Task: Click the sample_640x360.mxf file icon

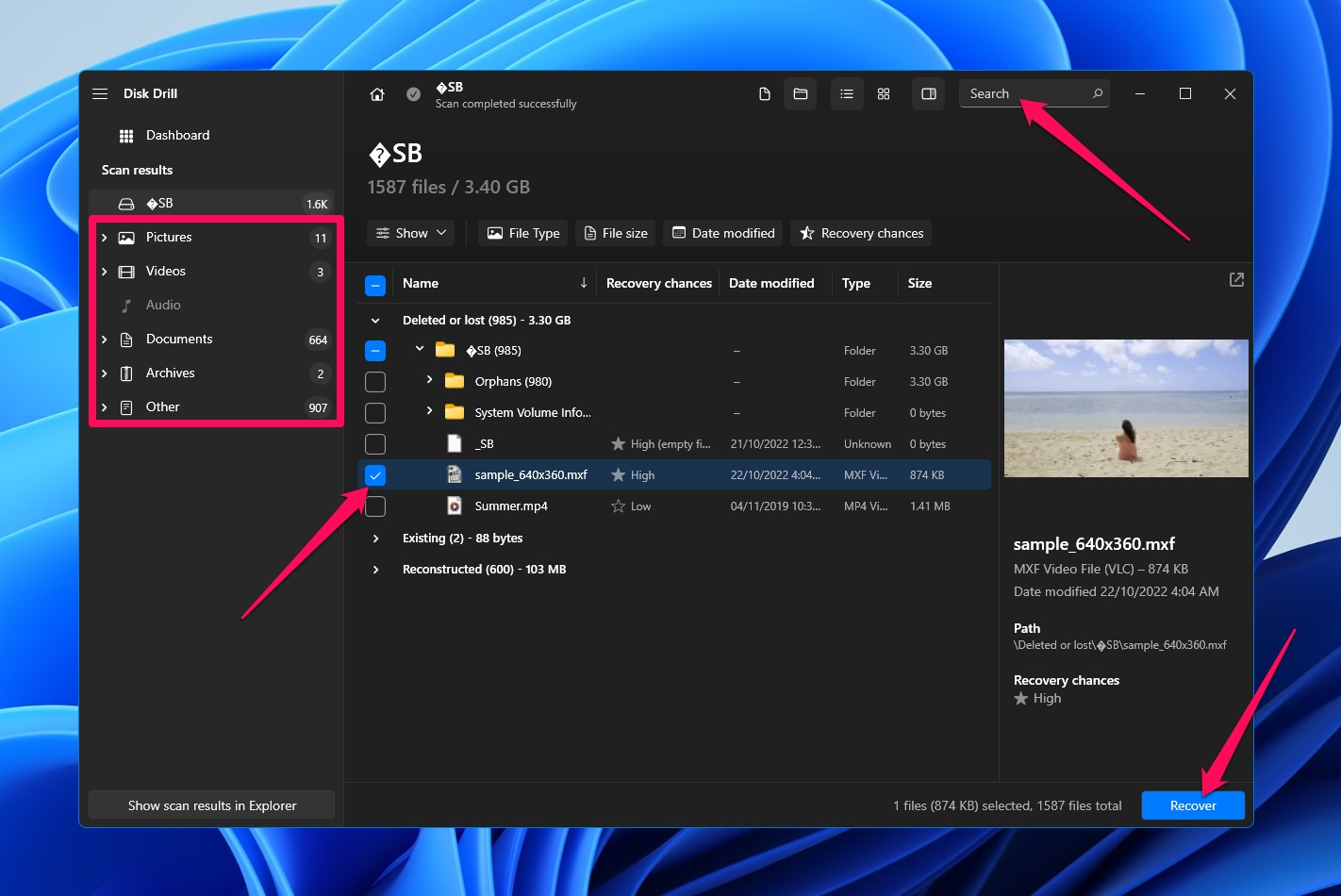Action: point(455,474)
